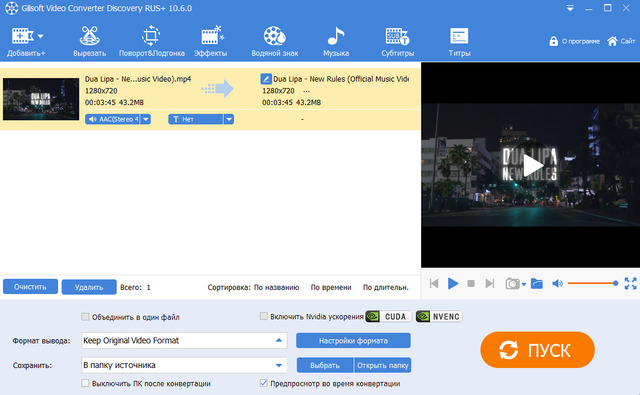Expand the snapshot camera dropdown arrow
640x395 pixels.
click(x=524, y=284)
